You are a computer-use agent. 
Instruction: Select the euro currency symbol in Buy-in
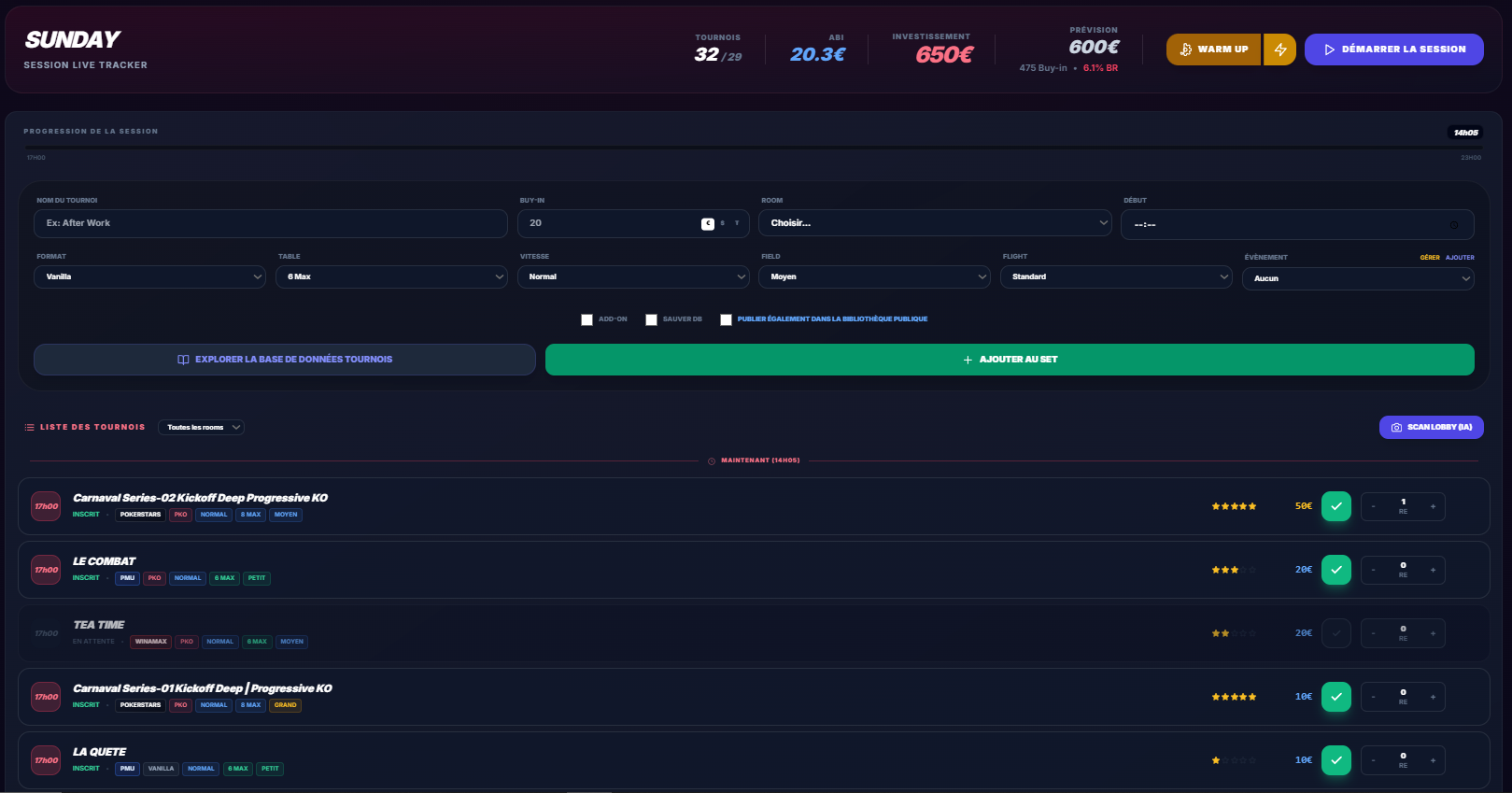(708, 223)
